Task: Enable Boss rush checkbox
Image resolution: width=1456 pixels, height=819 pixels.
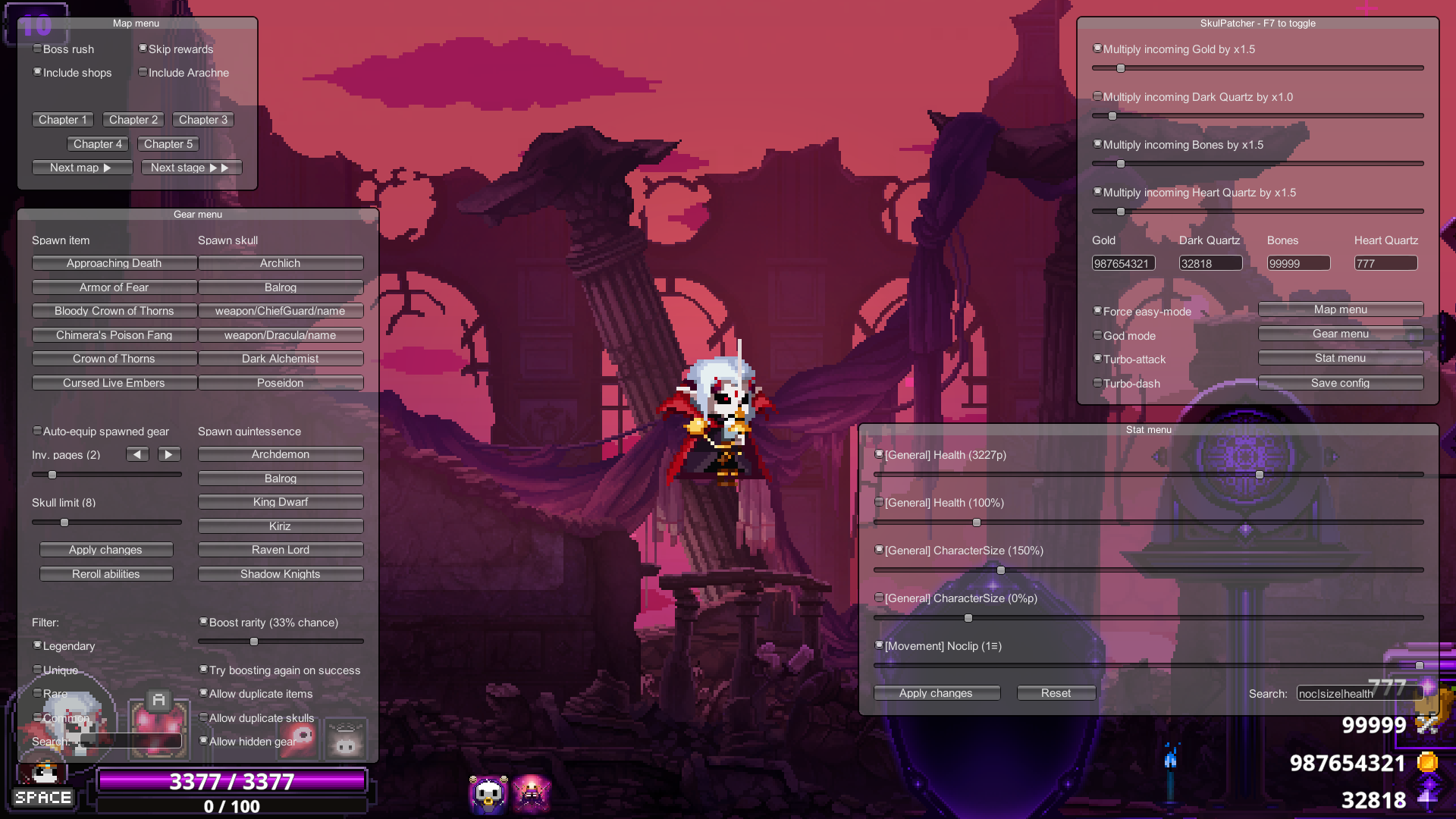Action: (37, 49)
